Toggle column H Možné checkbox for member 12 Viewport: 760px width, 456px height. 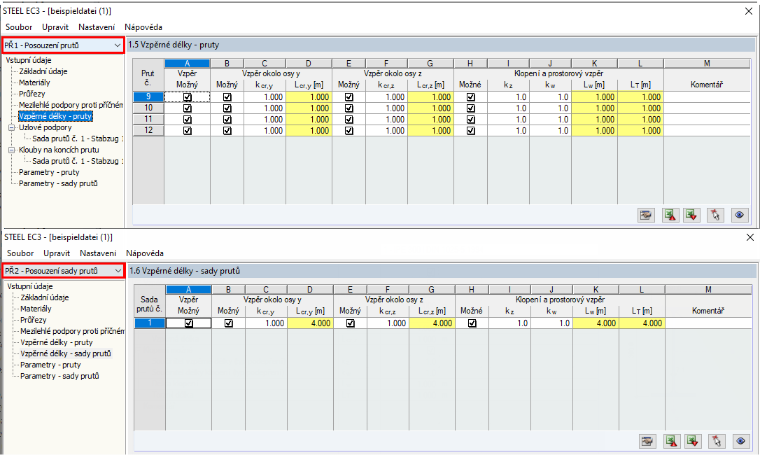[471, 130]
